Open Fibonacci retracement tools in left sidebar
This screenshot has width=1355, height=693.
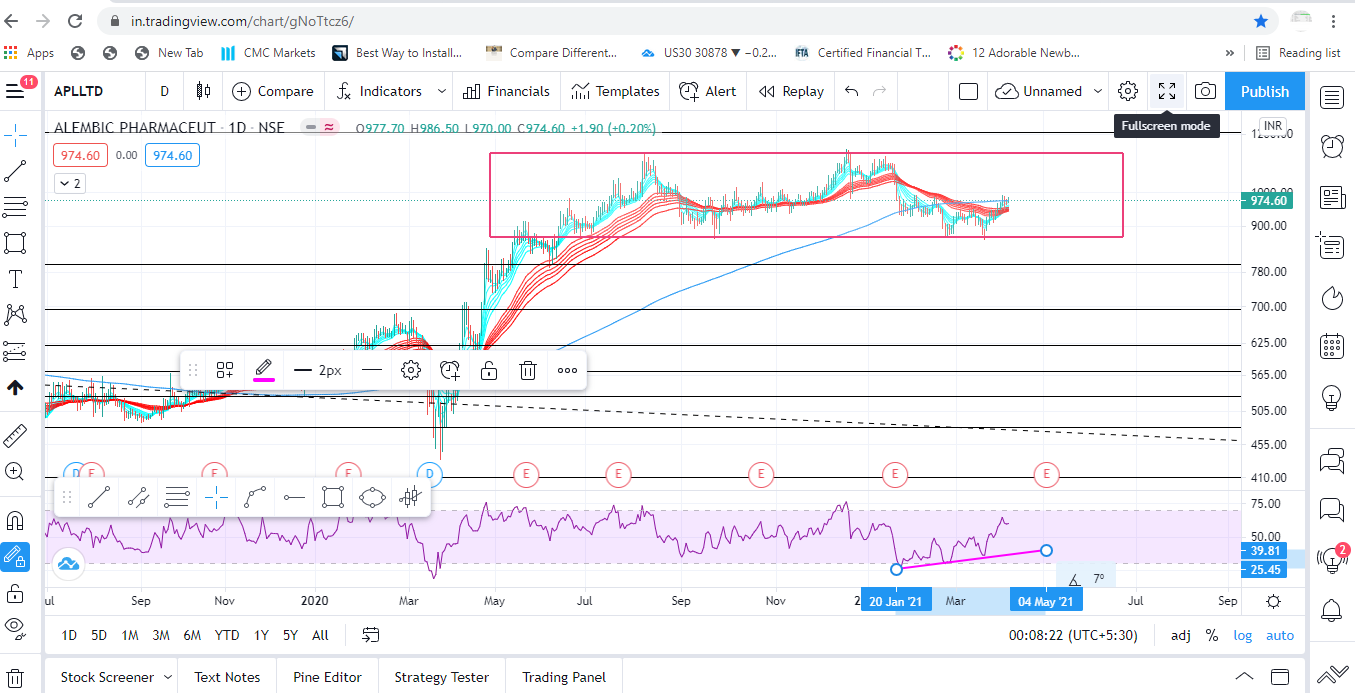point(15,207)
